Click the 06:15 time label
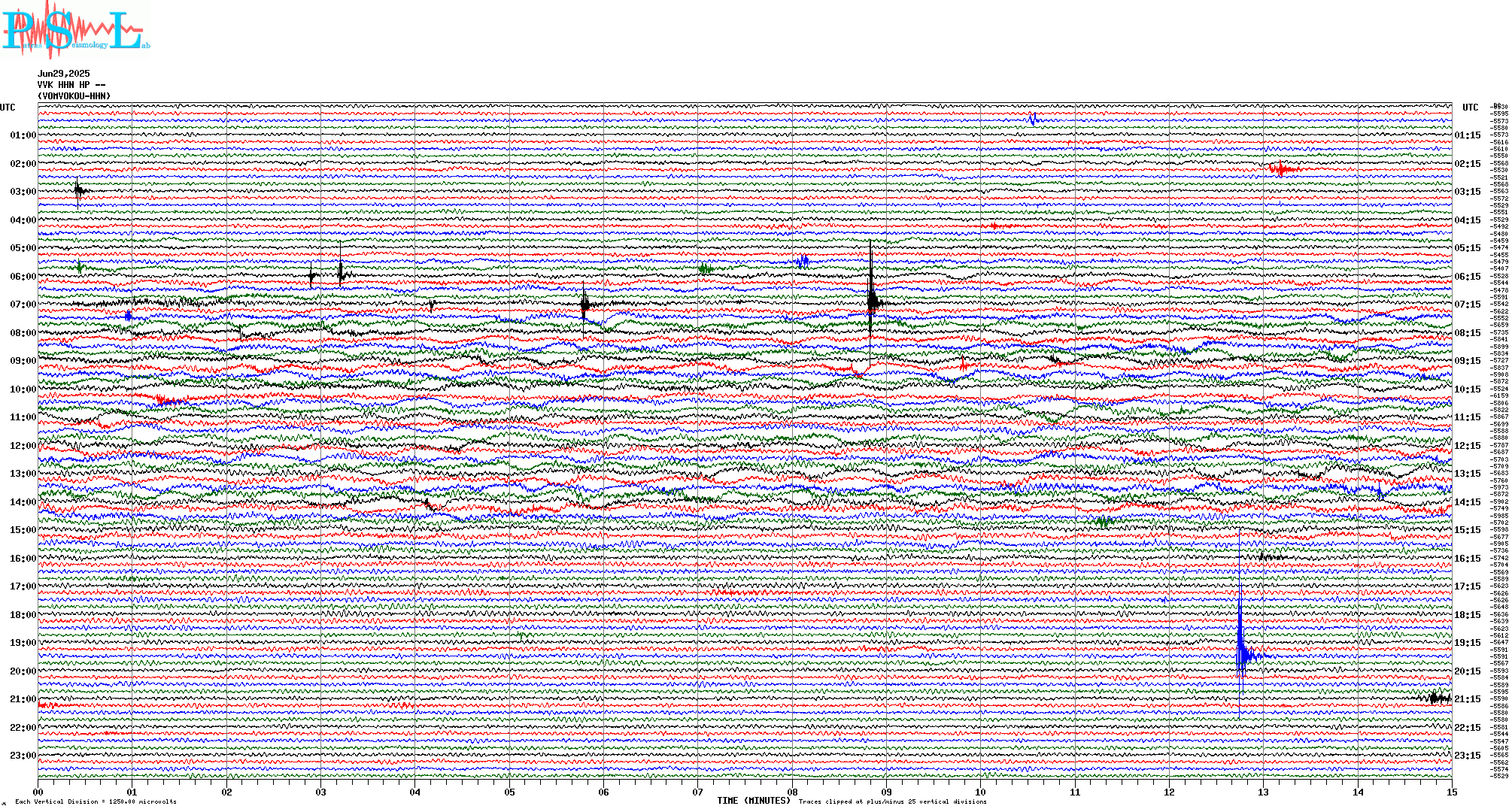The height and width of the screenshot is (812, 1512). coord(1468,277)
